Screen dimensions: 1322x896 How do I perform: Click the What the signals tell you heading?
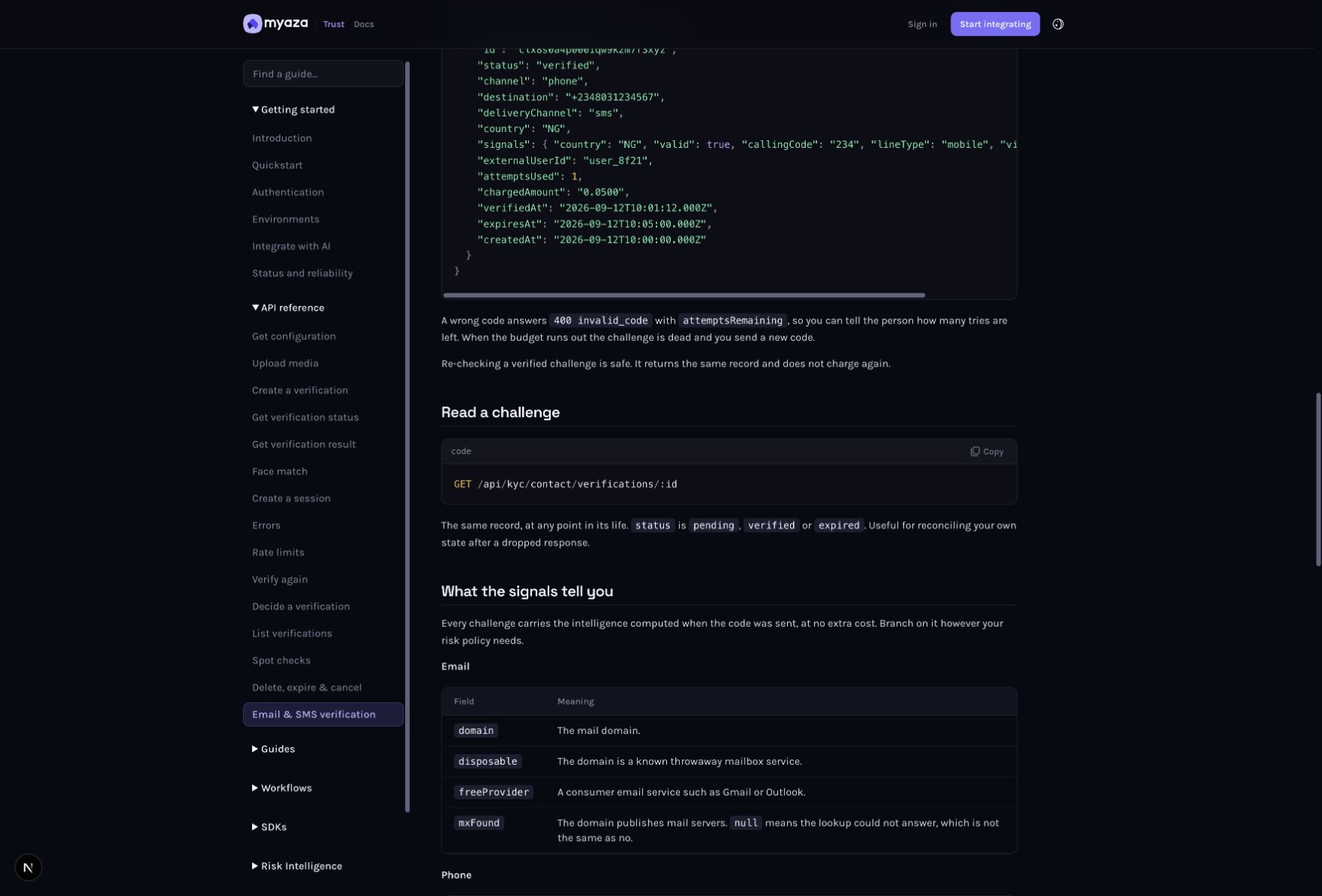(527, 591)
